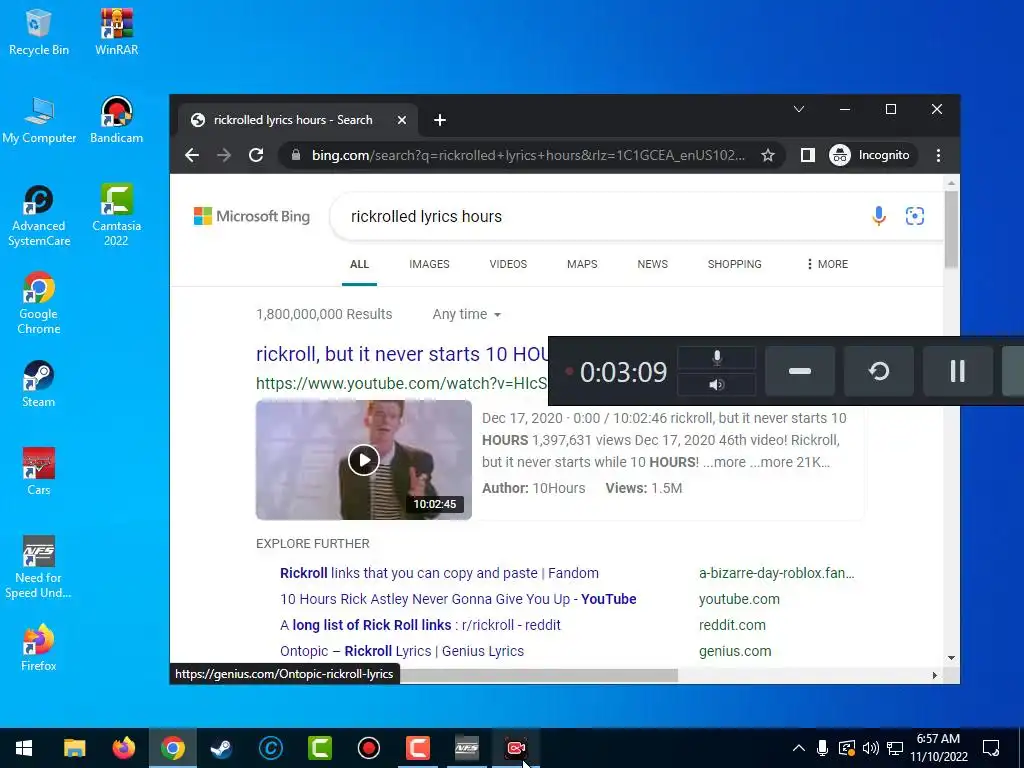Image resolution: width=1024 pixels, height=768 pixels.
Task: Open the Windows Start menu
Action: pos(24,748)
